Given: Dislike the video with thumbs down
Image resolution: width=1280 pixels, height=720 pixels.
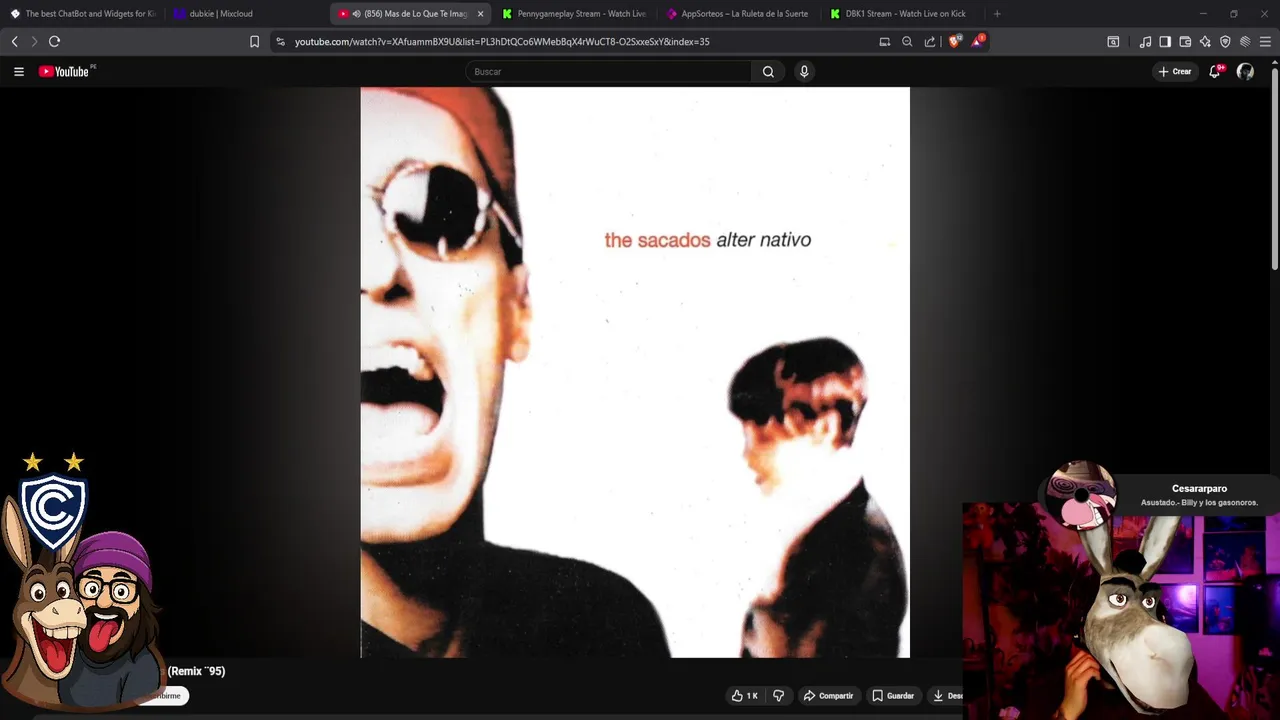Looking at the screenshot, I should coord(779,695).
